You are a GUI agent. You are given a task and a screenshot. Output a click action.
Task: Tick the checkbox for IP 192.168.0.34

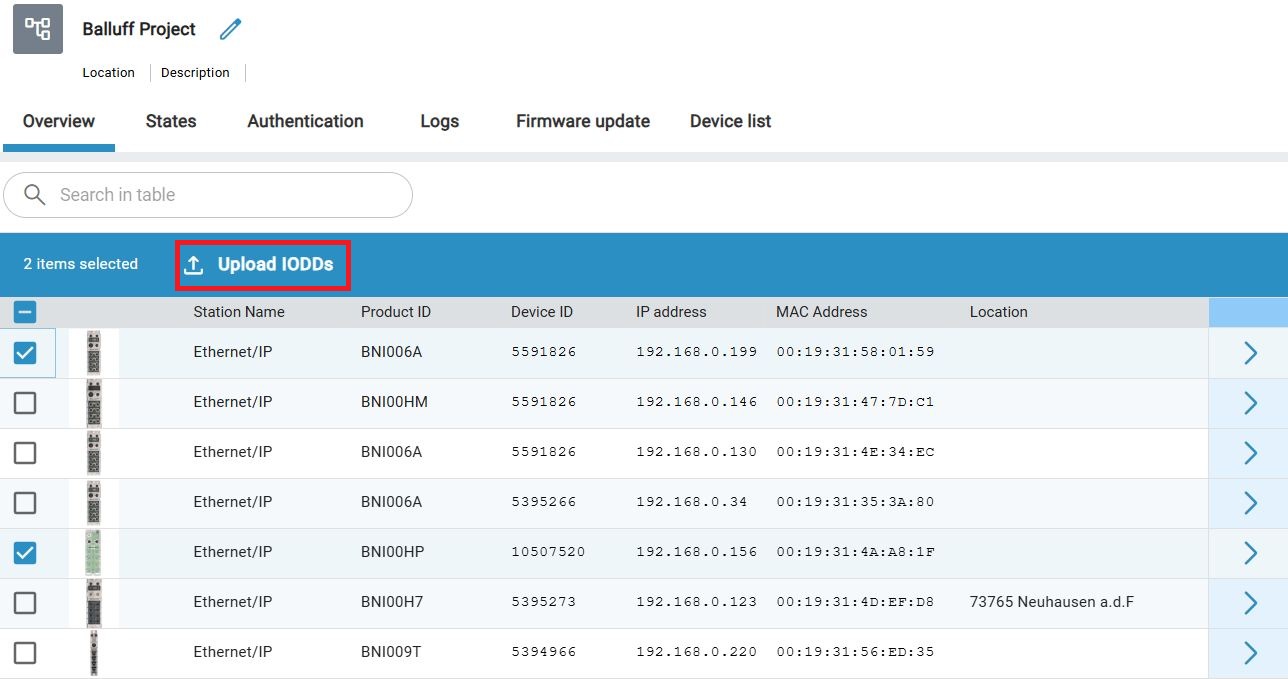pos(25,503)
